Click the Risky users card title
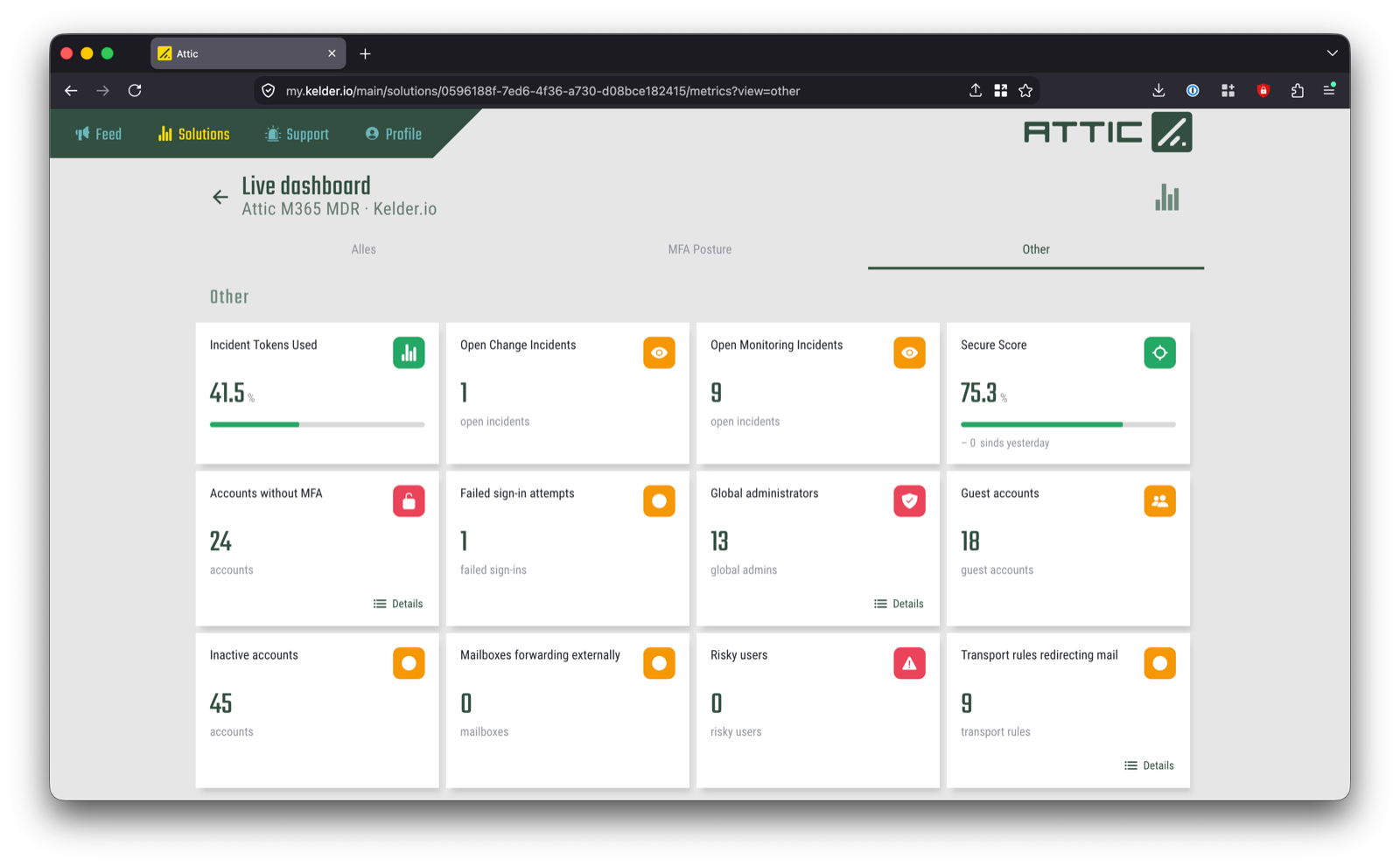 [738, 655]
